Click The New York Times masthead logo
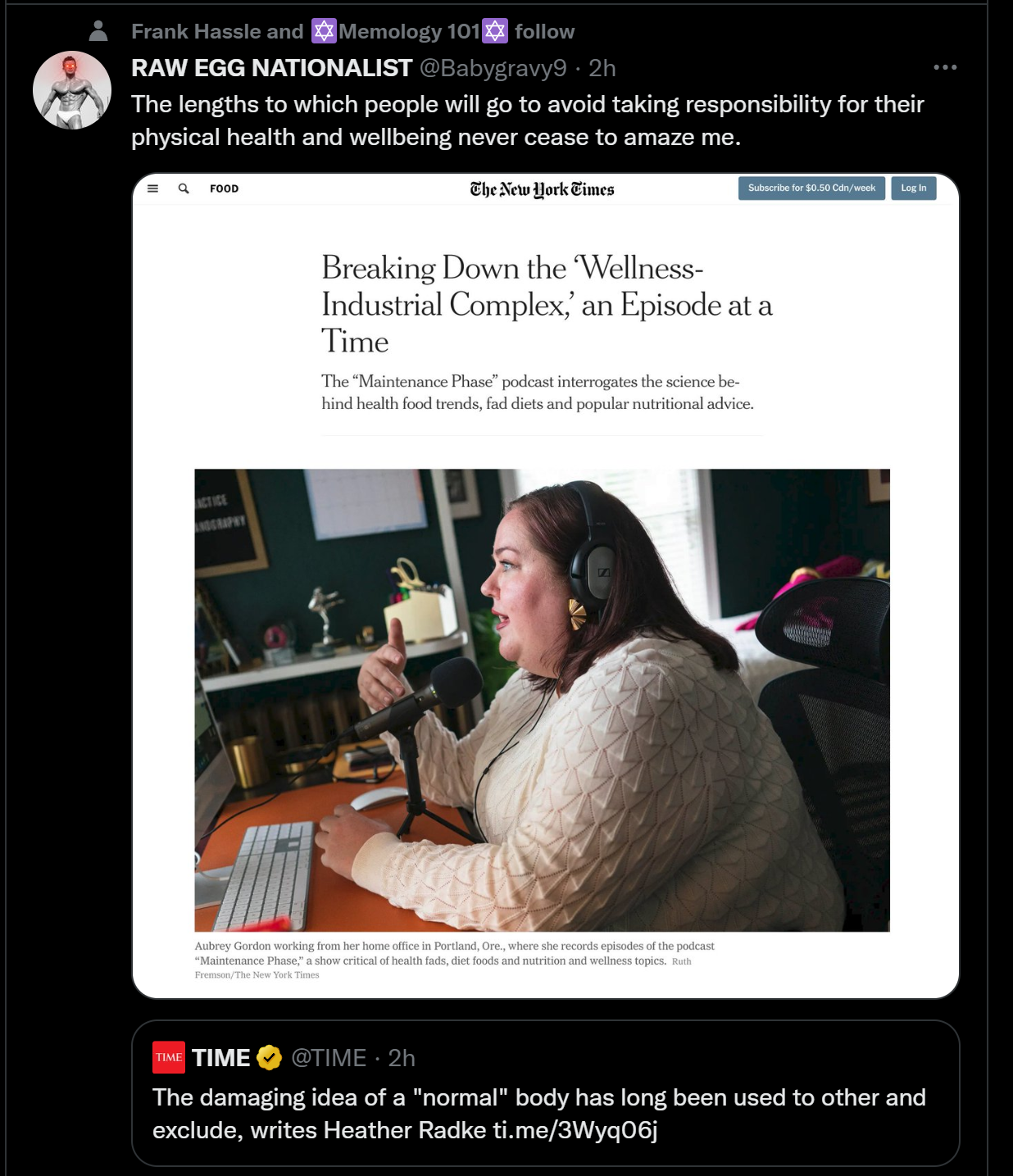Screen dimensions: 1013x1176 tap(542, 189)
